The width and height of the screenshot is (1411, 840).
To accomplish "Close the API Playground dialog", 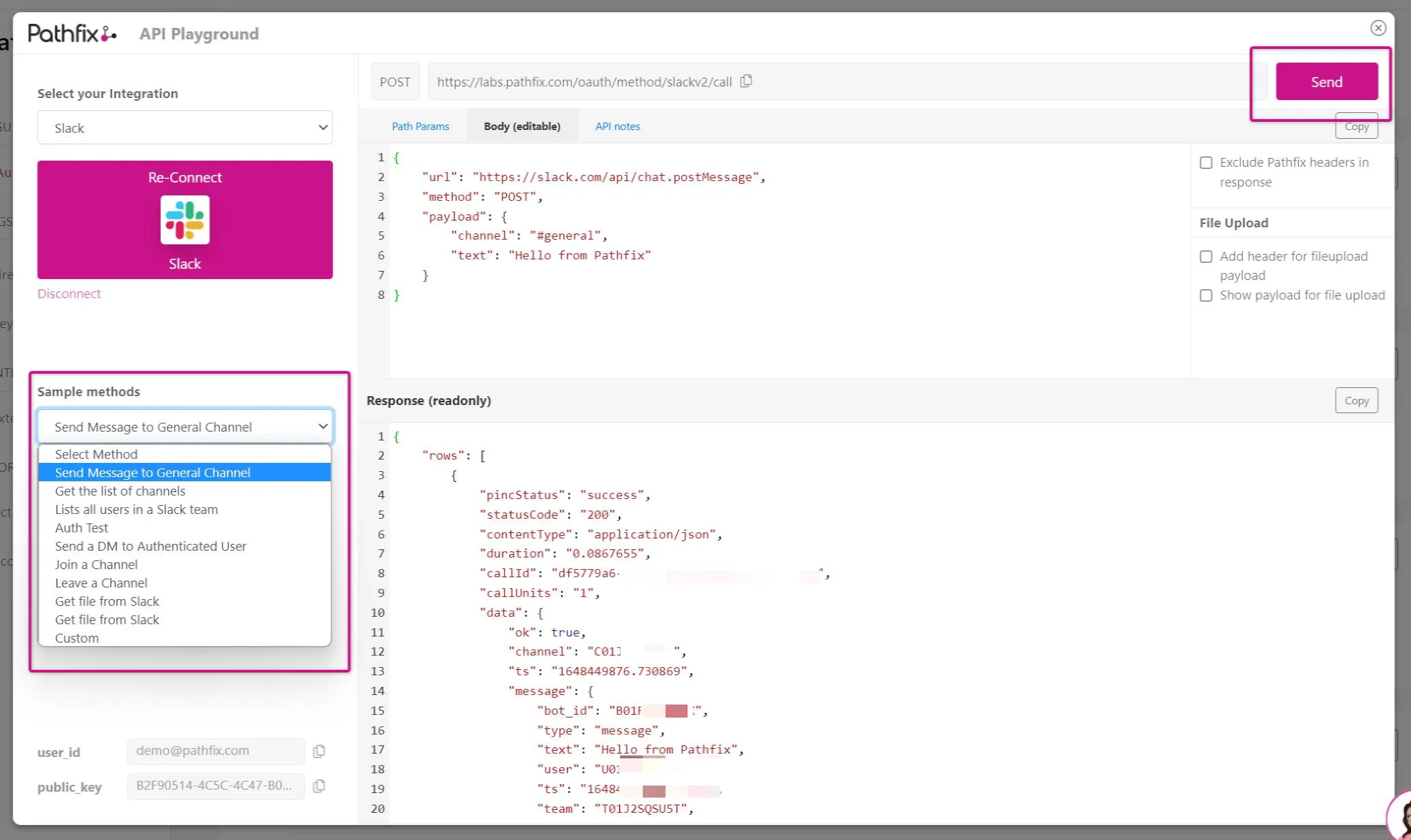I will click(x=1378, y=28).
